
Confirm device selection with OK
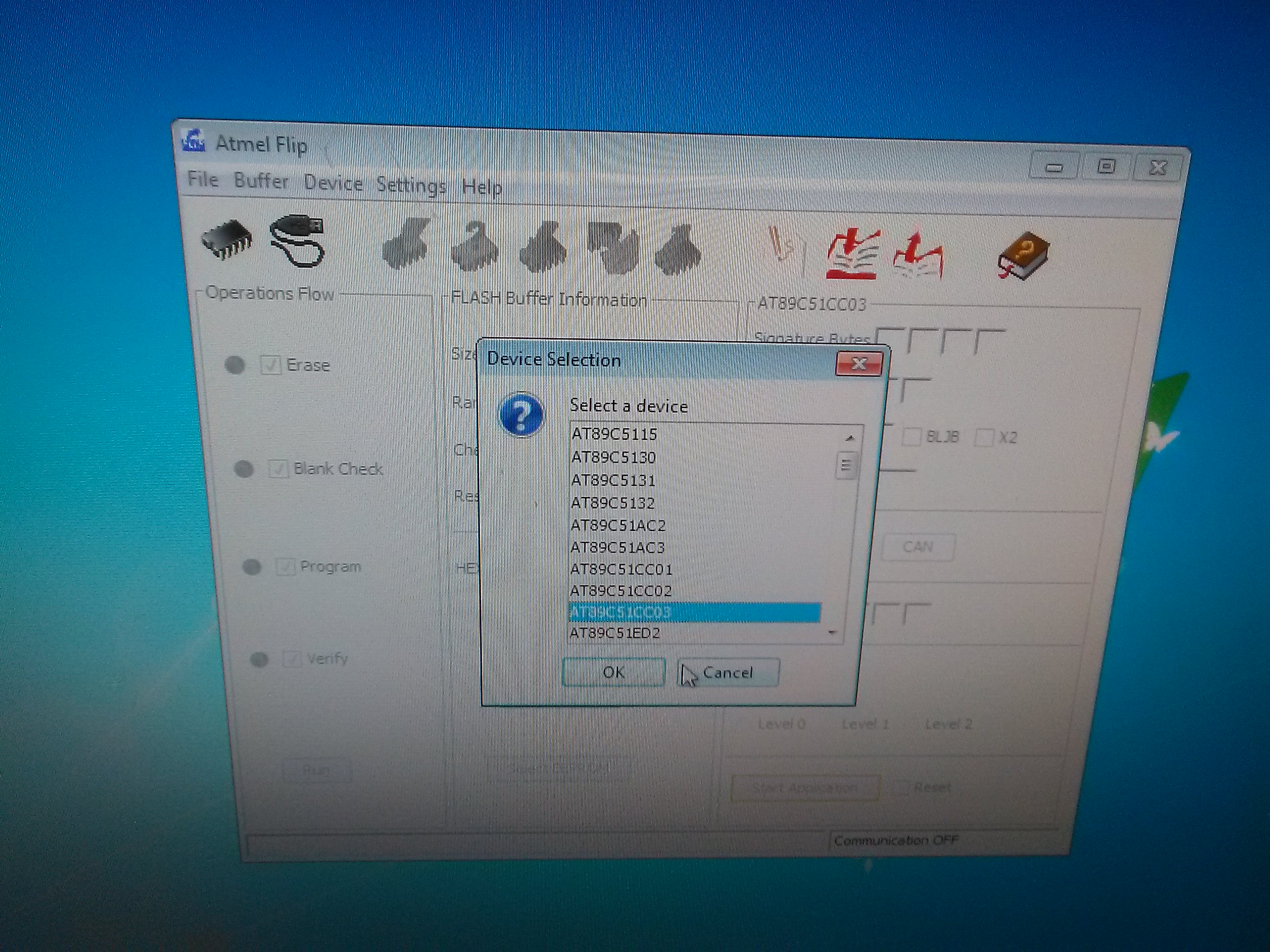[614, 672]
